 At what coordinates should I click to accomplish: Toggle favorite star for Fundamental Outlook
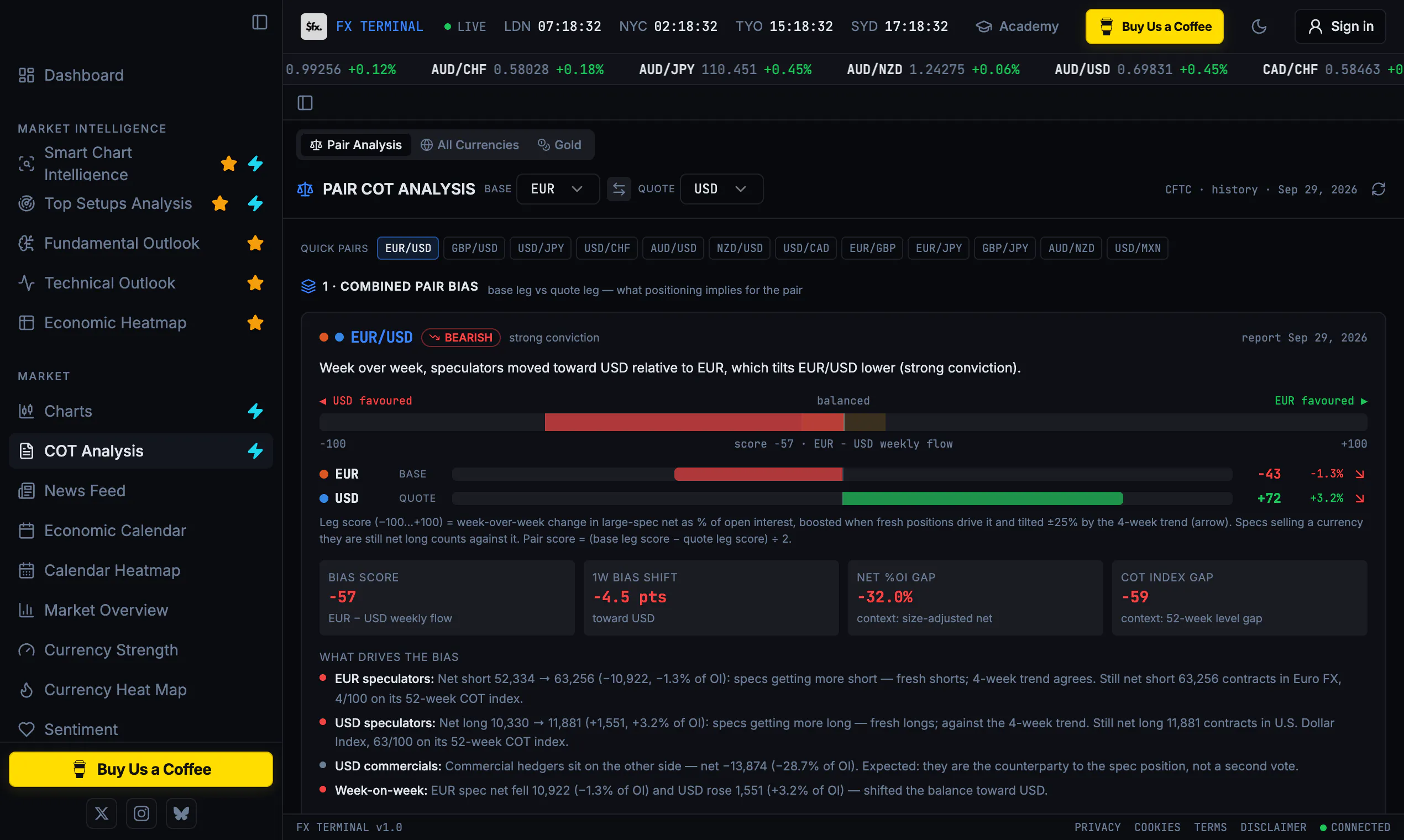(255, 243)
